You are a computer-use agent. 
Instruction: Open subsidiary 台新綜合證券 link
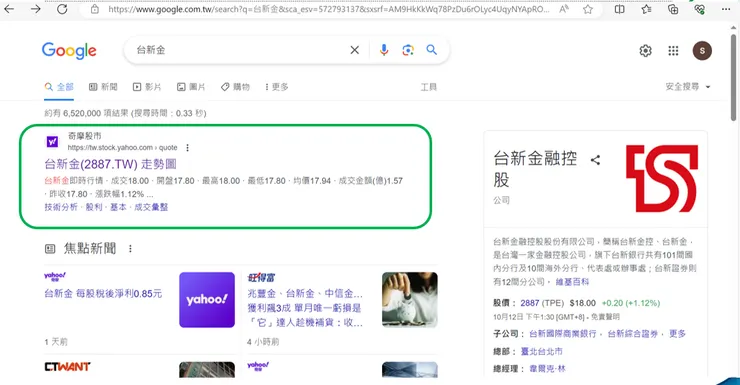point(632,334)
